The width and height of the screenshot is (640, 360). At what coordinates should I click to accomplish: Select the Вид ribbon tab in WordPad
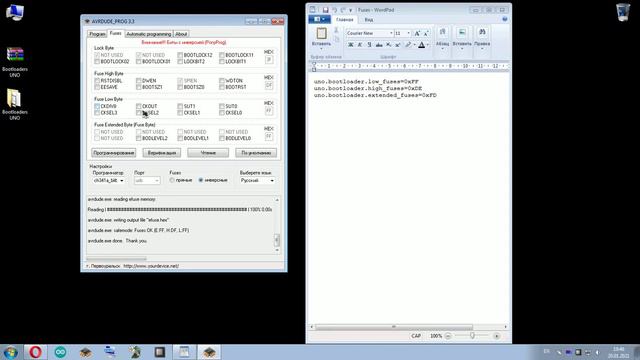click(369, 19)
